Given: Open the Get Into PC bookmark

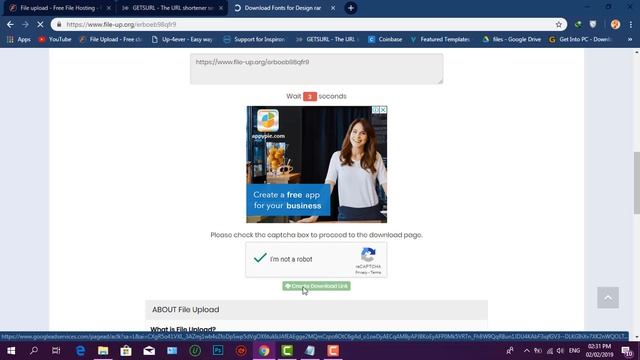Looking at the screenshot, I should pos(580,39).
